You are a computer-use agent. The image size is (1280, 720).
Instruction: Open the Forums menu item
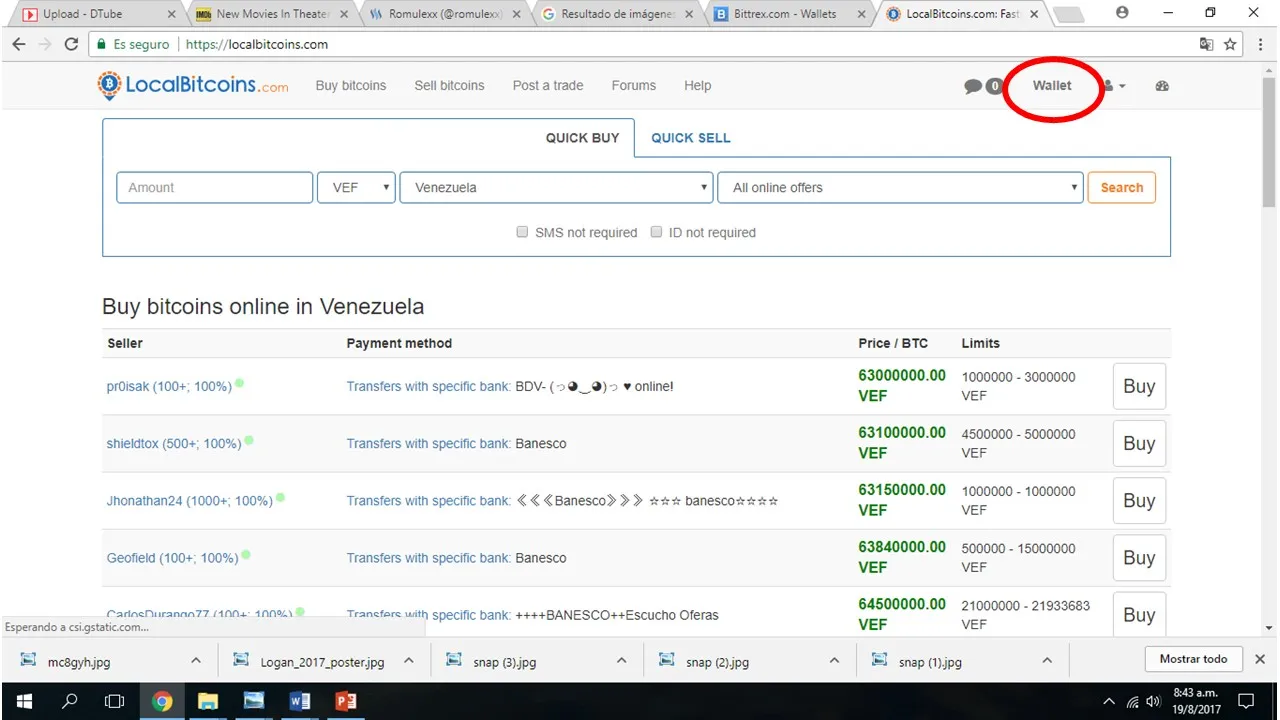tap(634, 86)
